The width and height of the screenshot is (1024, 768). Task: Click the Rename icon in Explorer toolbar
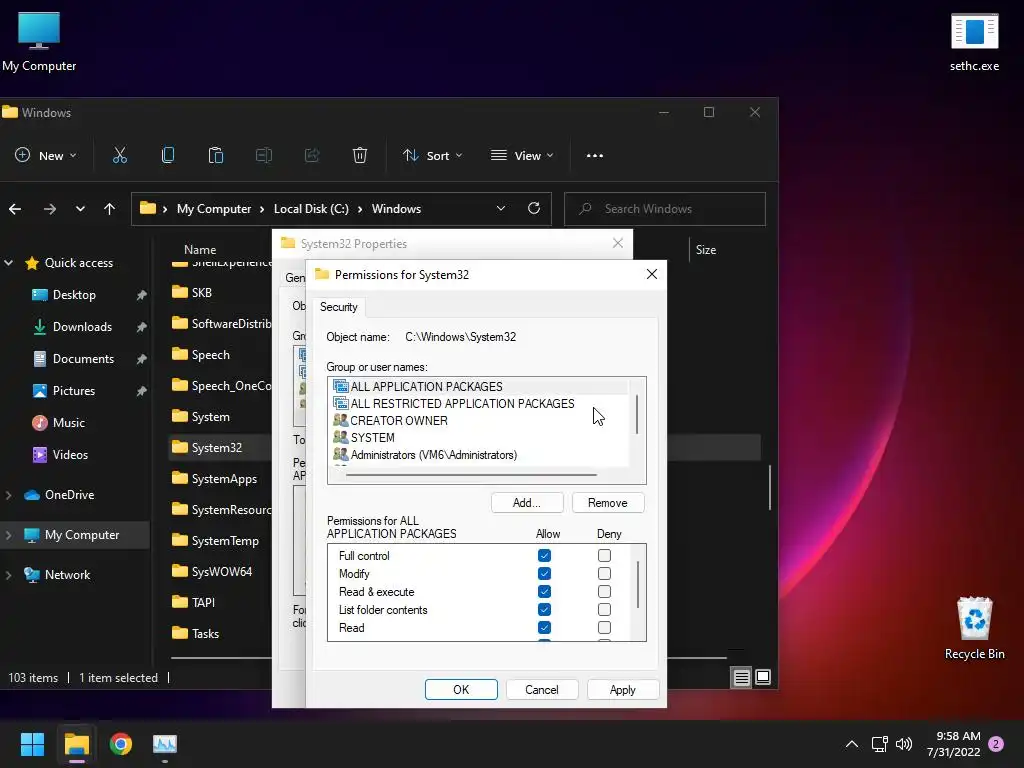coord(264,155)
